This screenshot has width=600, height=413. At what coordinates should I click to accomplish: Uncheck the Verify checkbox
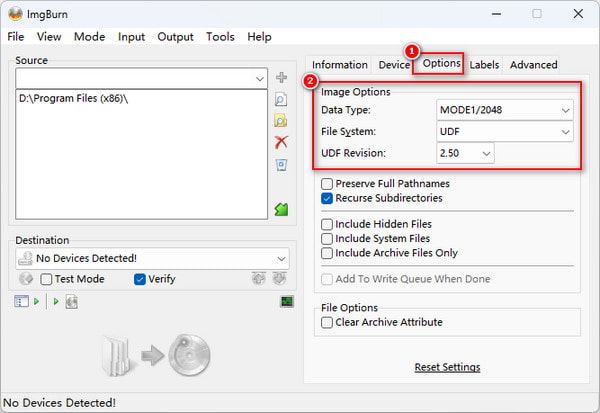pos(140,279)
